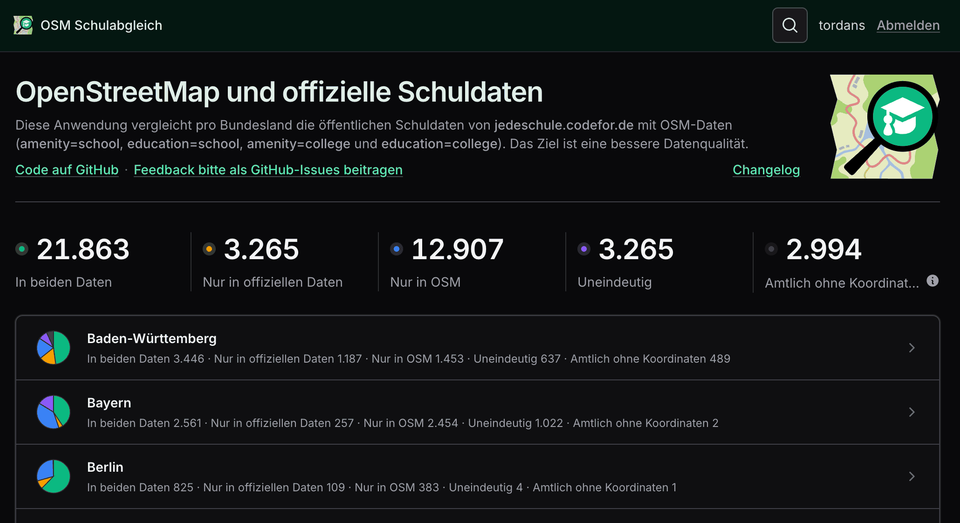Screen dimensions: 960x523
Task: Click the Baden-Württemberg pie chart icon
Action: 53,348
